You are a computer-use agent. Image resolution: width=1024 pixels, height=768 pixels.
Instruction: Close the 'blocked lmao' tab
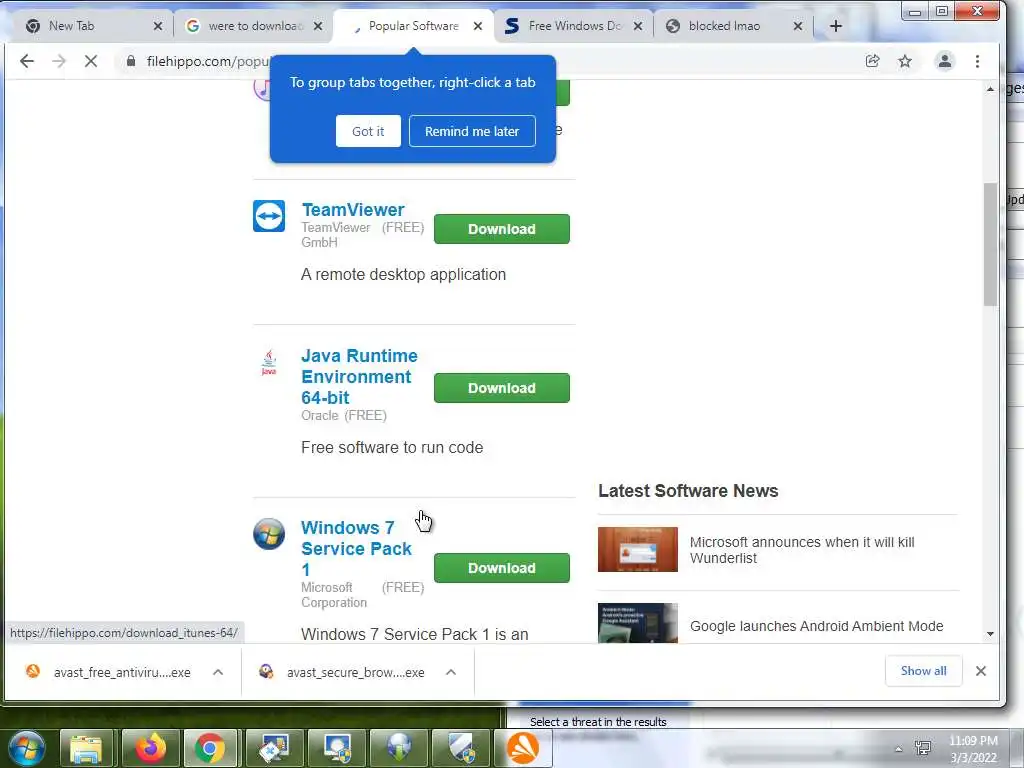pos(797,26)
